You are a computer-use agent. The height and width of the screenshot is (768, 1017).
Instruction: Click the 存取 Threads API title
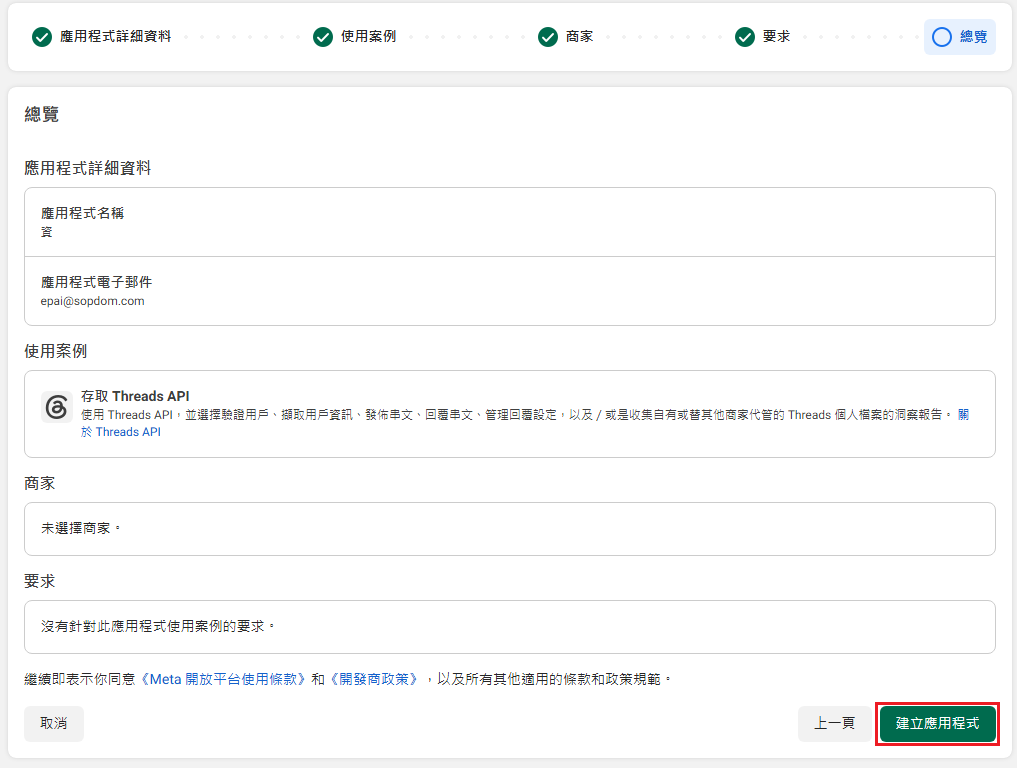point(135,396)
